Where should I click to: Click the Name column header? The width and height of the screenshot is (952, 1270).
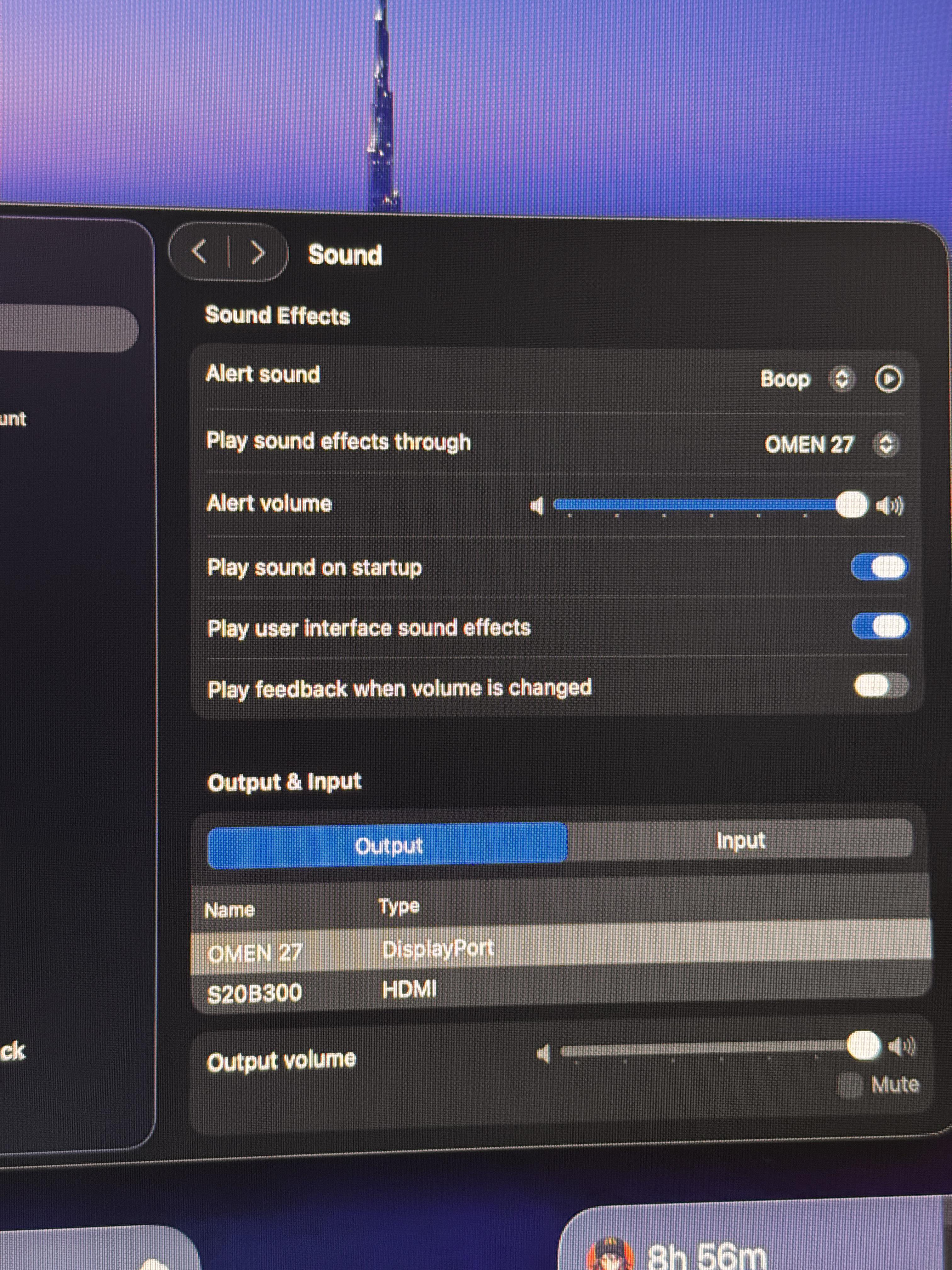click(229, 909)
